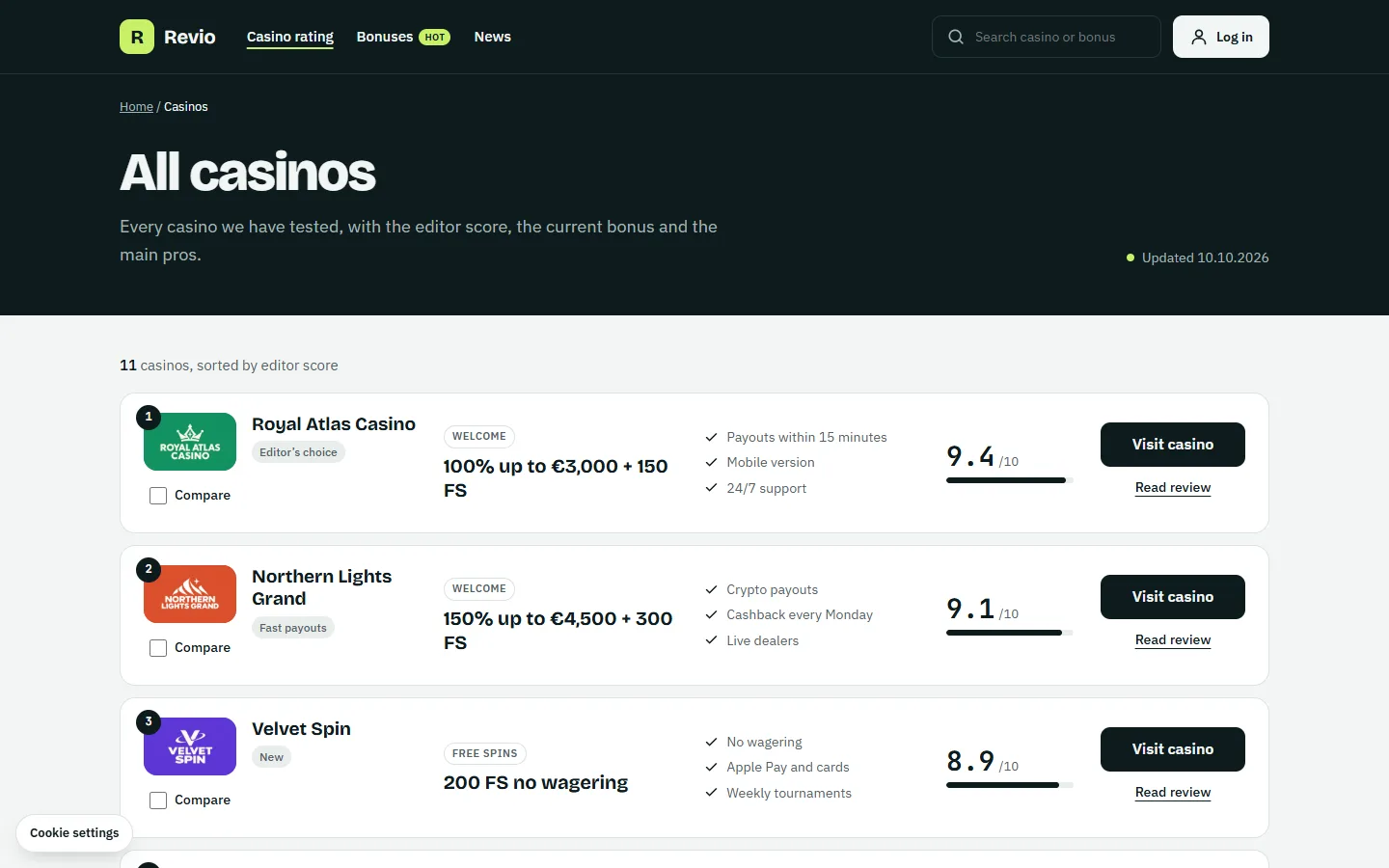Click the Editor's choice tag

[x=298, y=452]
